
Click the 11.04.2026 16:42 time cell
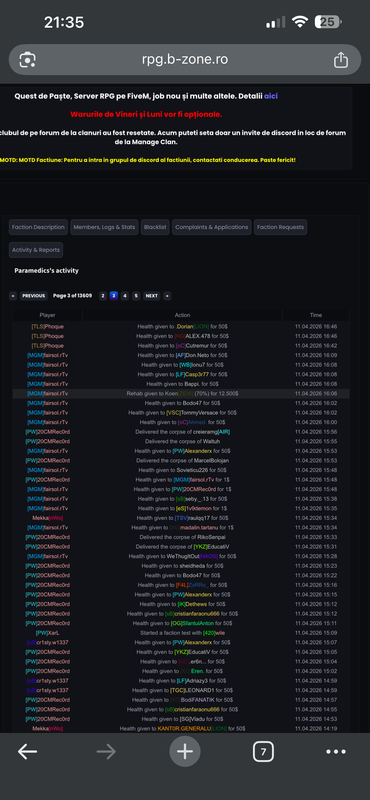coord(316,346)
